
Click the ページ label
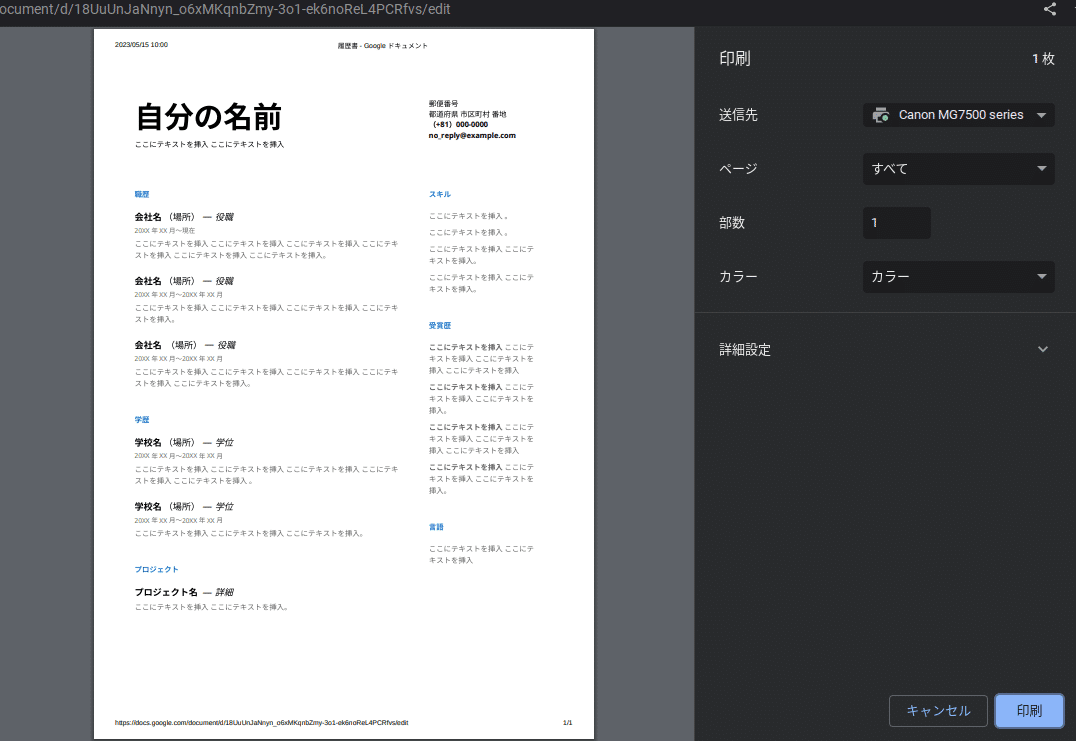[738, 169]
